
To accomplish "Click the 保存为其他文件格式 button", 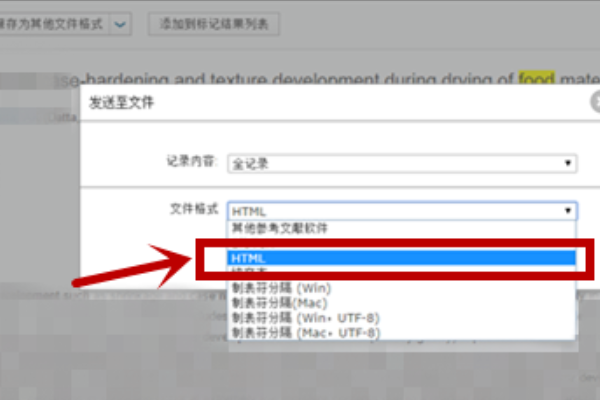I will click(x=54, y=24).
